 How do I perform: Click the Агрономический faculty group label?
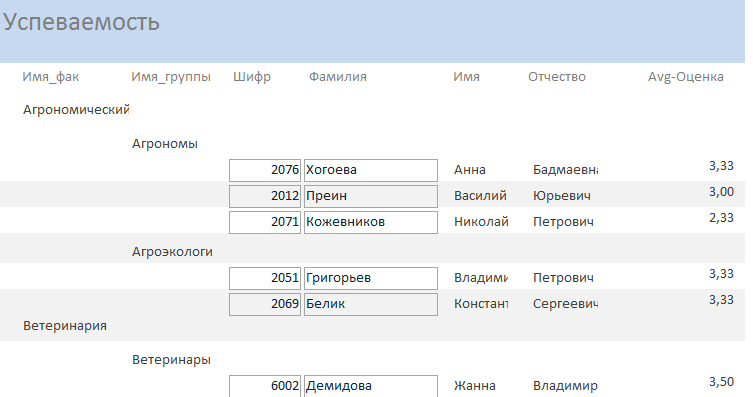[76, 110]
